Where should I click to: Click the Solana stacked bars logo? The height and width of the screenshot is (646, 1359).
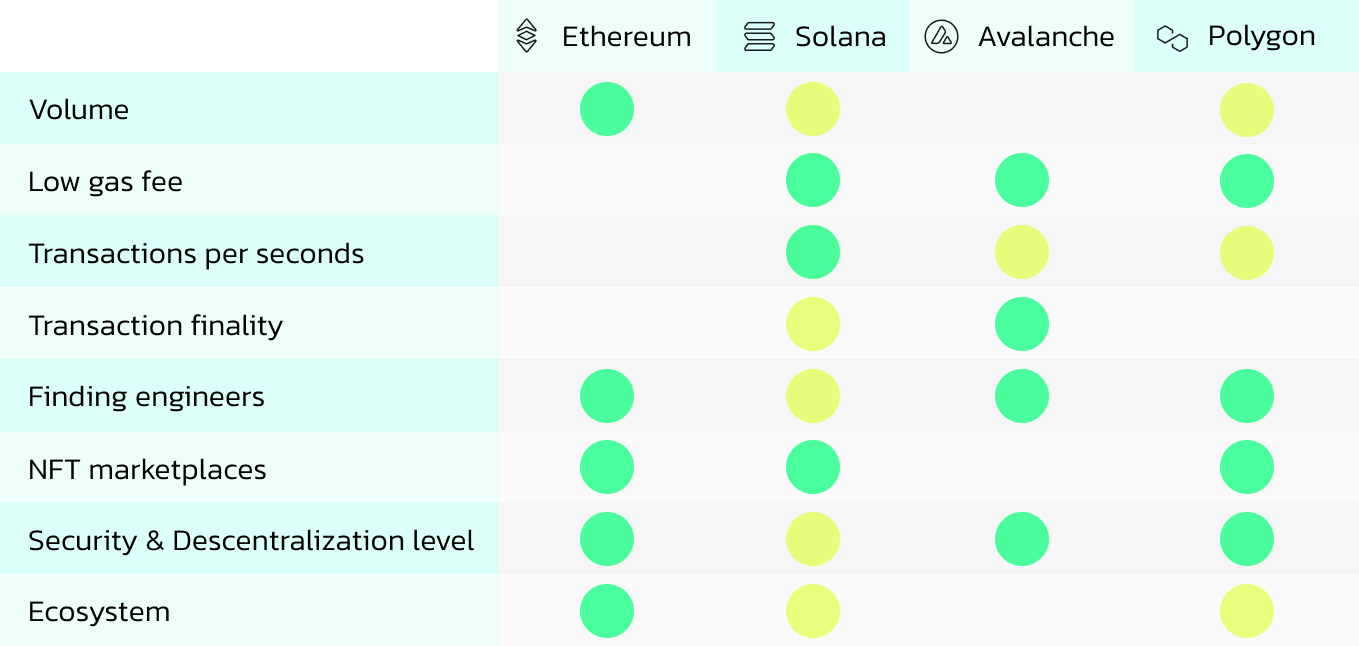point(760,37)
